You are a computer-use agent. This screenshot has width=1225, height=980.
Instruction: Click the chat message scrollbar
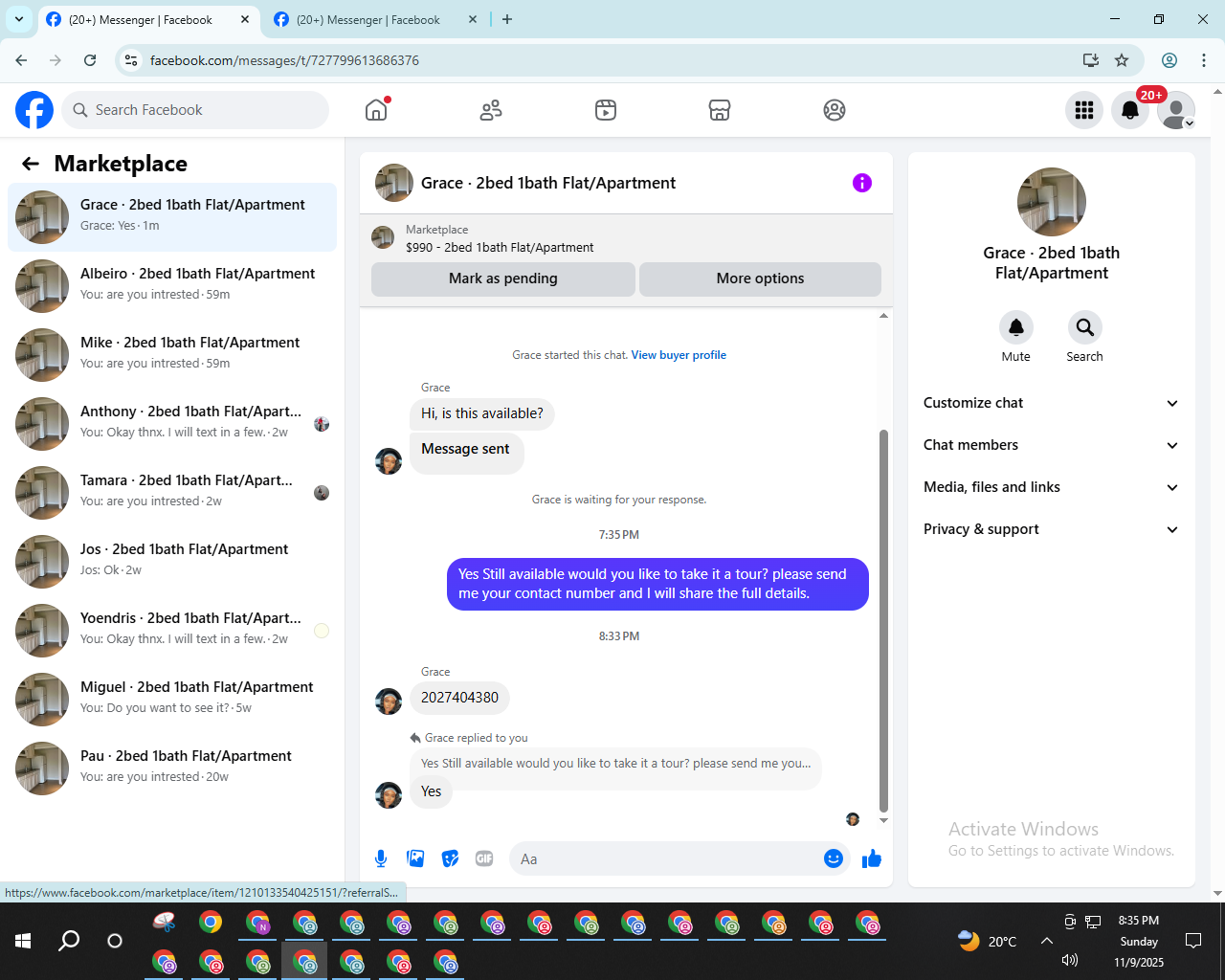pyautogui.click(x=883, y=620)
